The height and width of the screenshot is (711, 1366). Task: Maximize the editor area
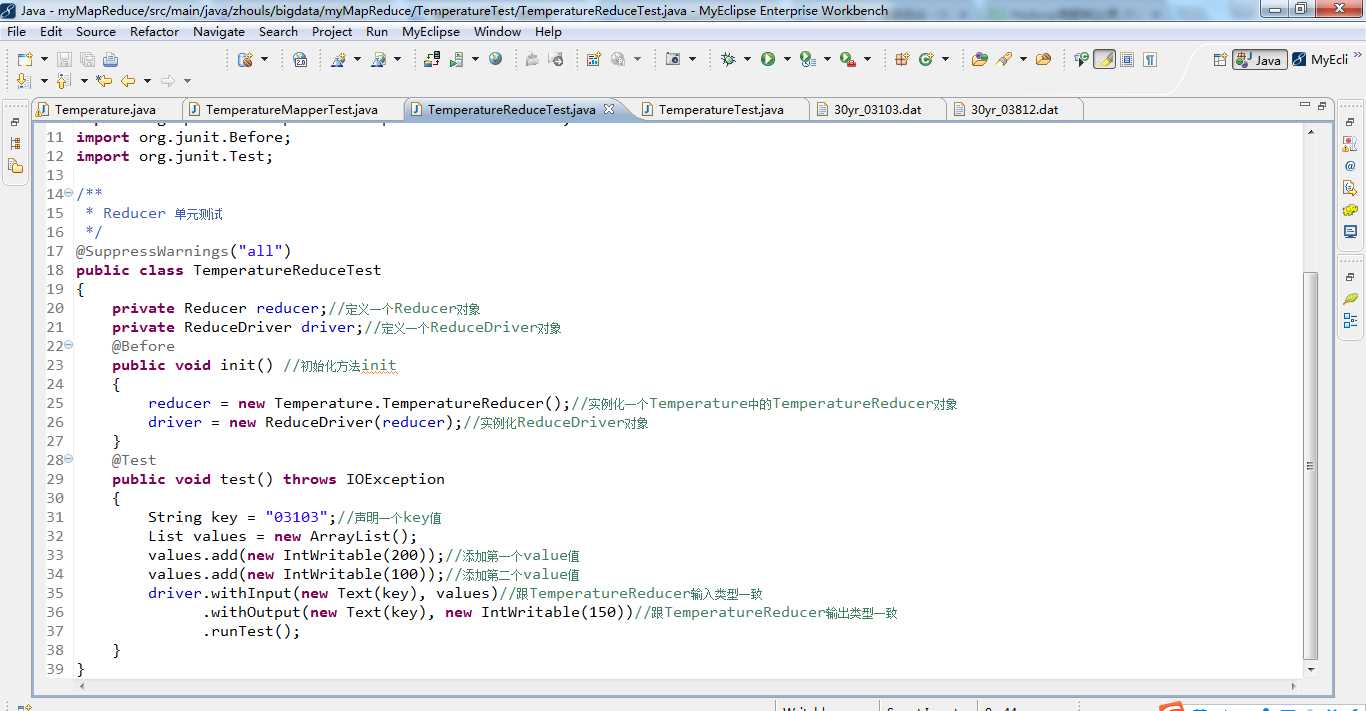(x=1322, y=104)
